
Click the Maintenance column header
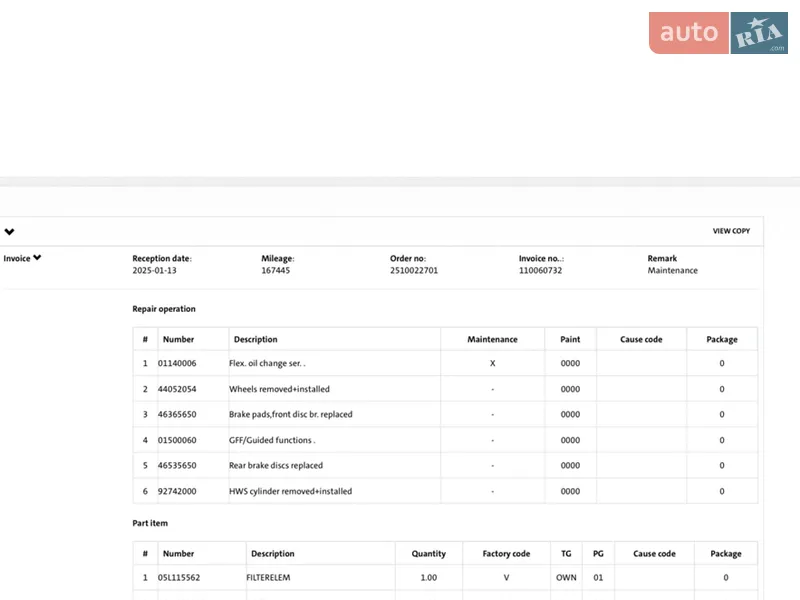[492, 339]
